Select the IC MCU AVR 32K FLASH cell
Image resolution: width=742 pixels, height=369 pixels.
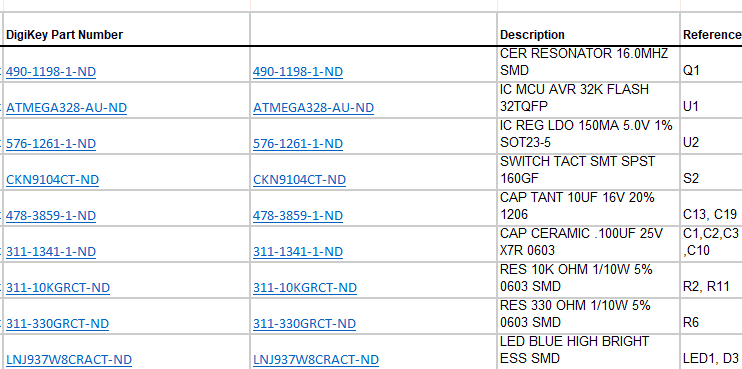point(588,100)
